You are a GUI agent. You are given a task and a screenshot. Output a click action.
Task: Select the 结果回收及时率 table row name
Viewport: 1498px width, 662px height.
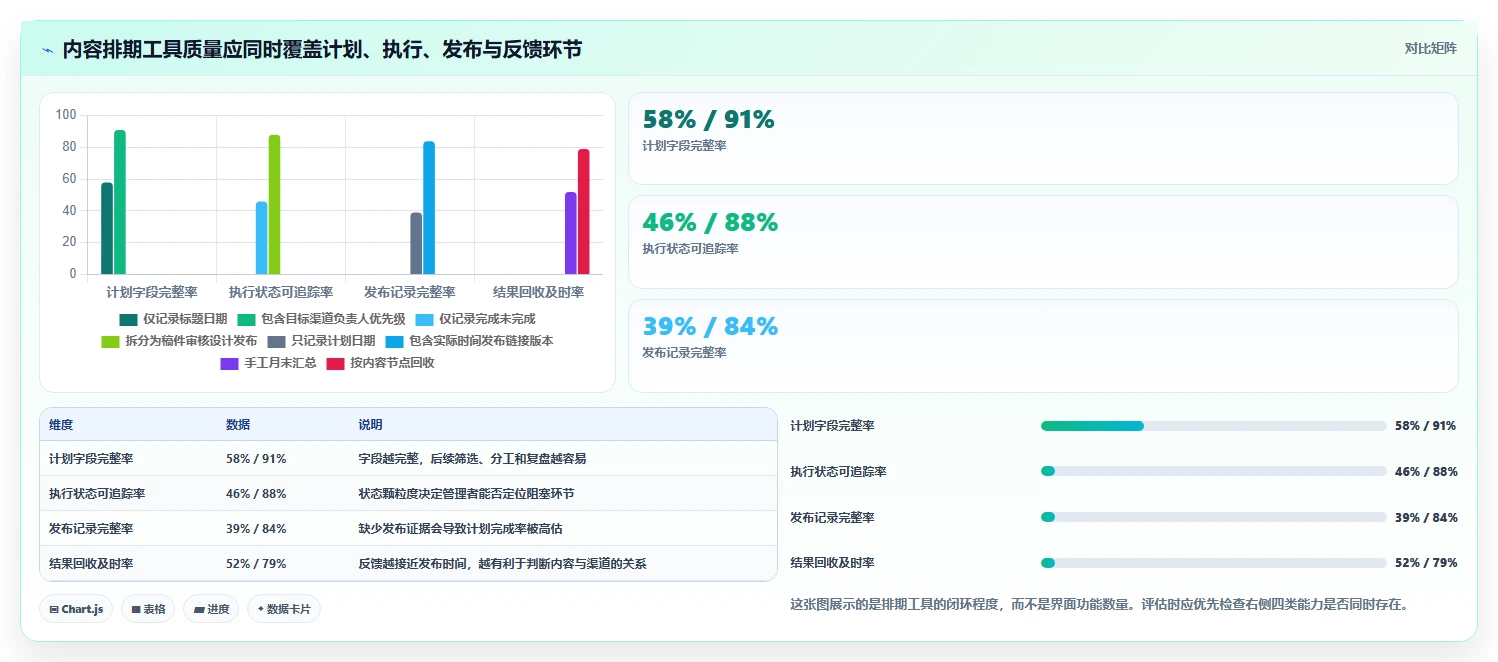[x=91, y=564]
